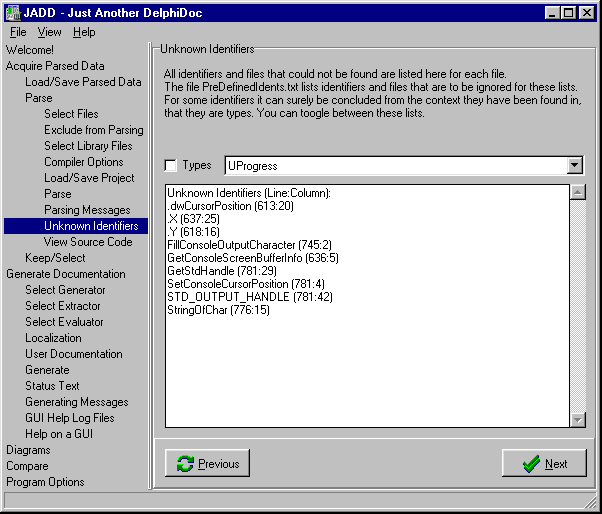The height and width of the screenshot is (514, 602).
Task: Click the .X (637:25) line
Action: 194,219
